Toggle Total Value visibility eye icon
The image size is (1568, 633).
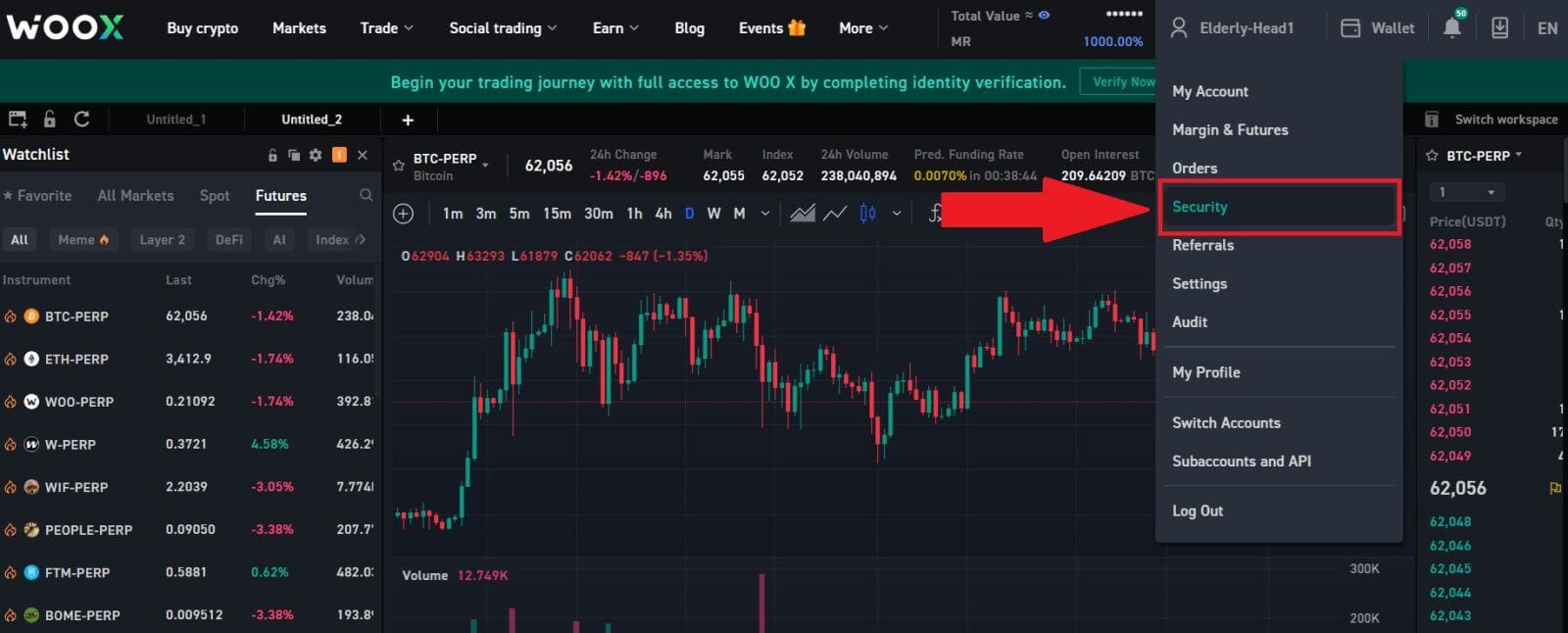[x=1044, y=16]
